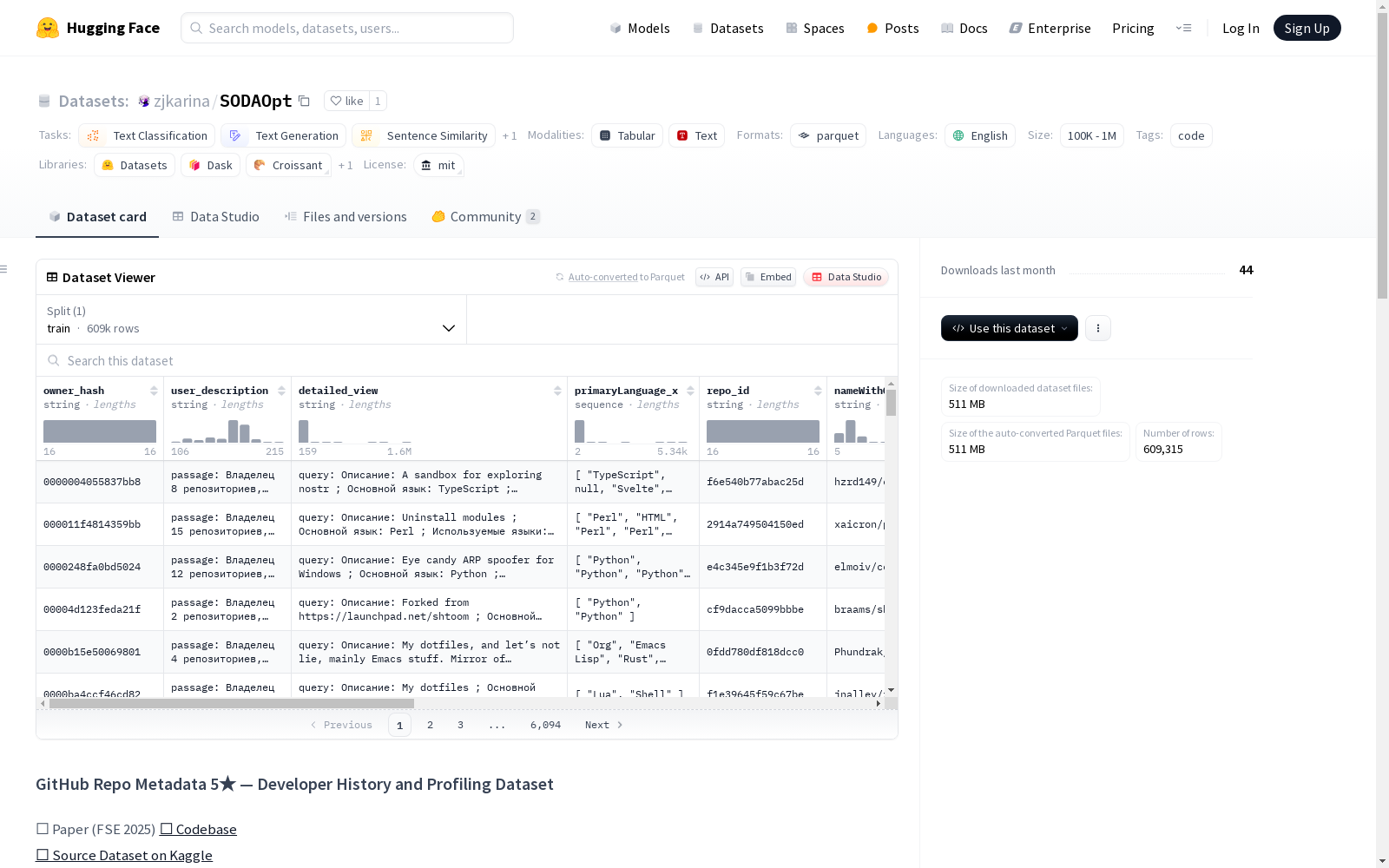The height and width of the screenshot is (868, 1389).
Task: Expand the Croissant library tag
Action: click(289, 165)
